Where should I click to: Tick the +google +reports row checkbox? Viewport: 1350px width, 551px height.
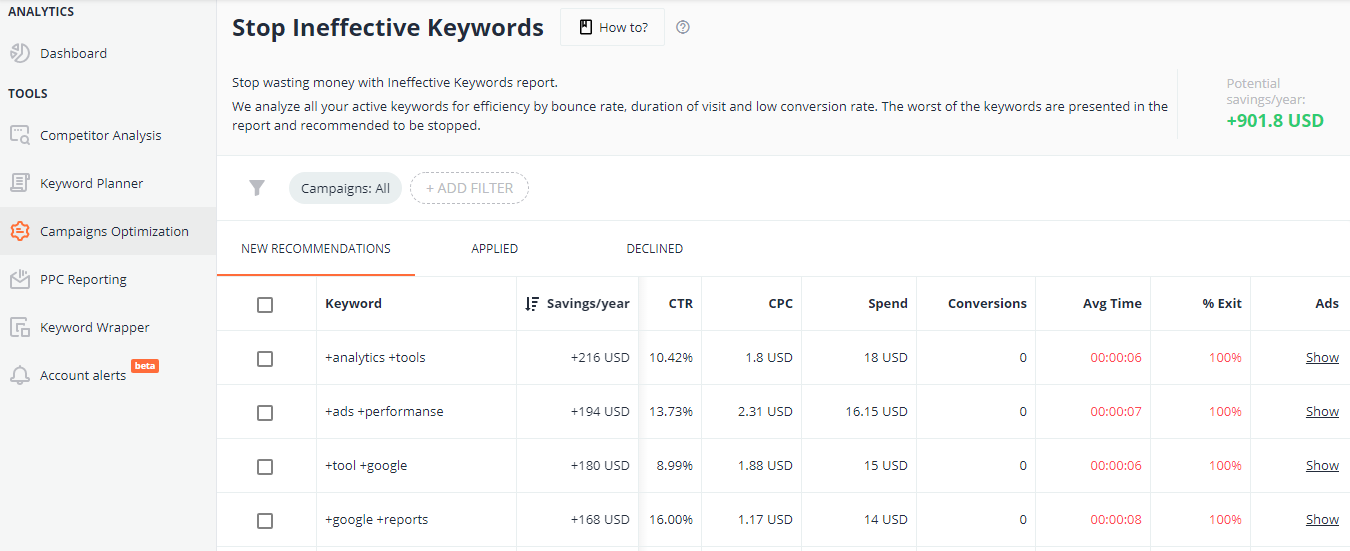point(265,520)
